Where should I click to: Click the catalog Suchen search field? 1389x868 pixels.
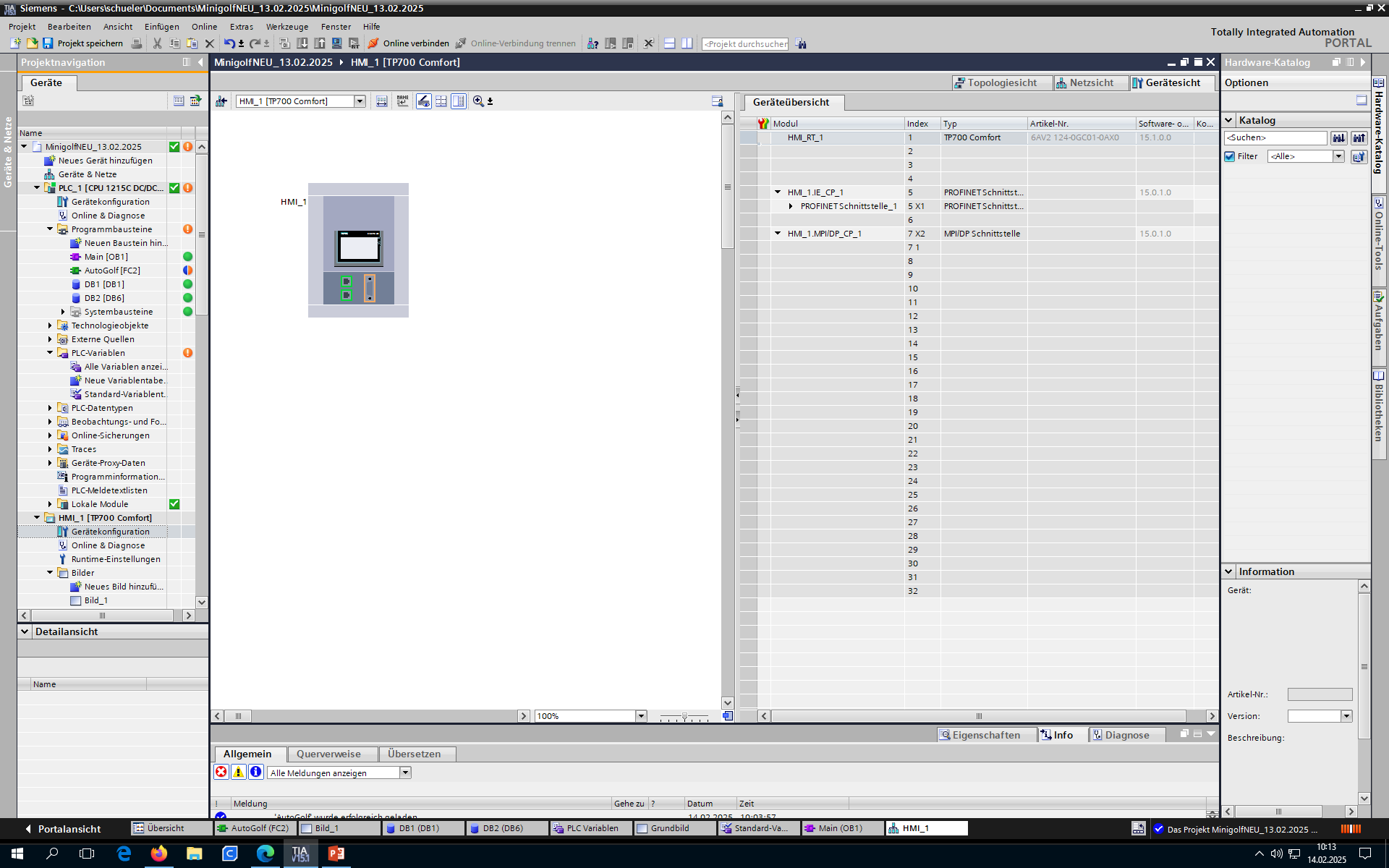(1275, 137)
